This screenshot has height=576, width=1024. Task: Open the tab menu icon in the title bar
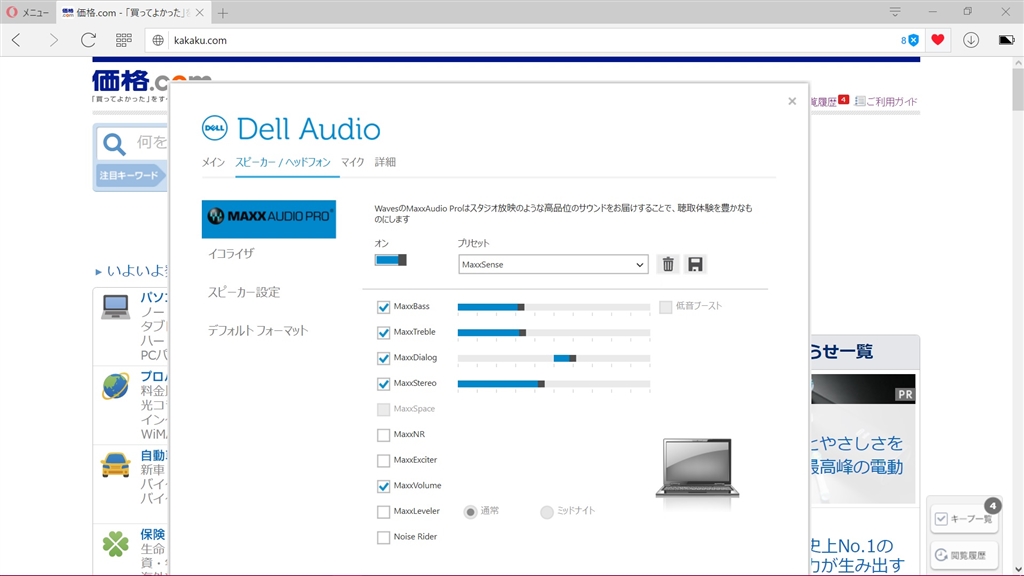pos(895,12)
